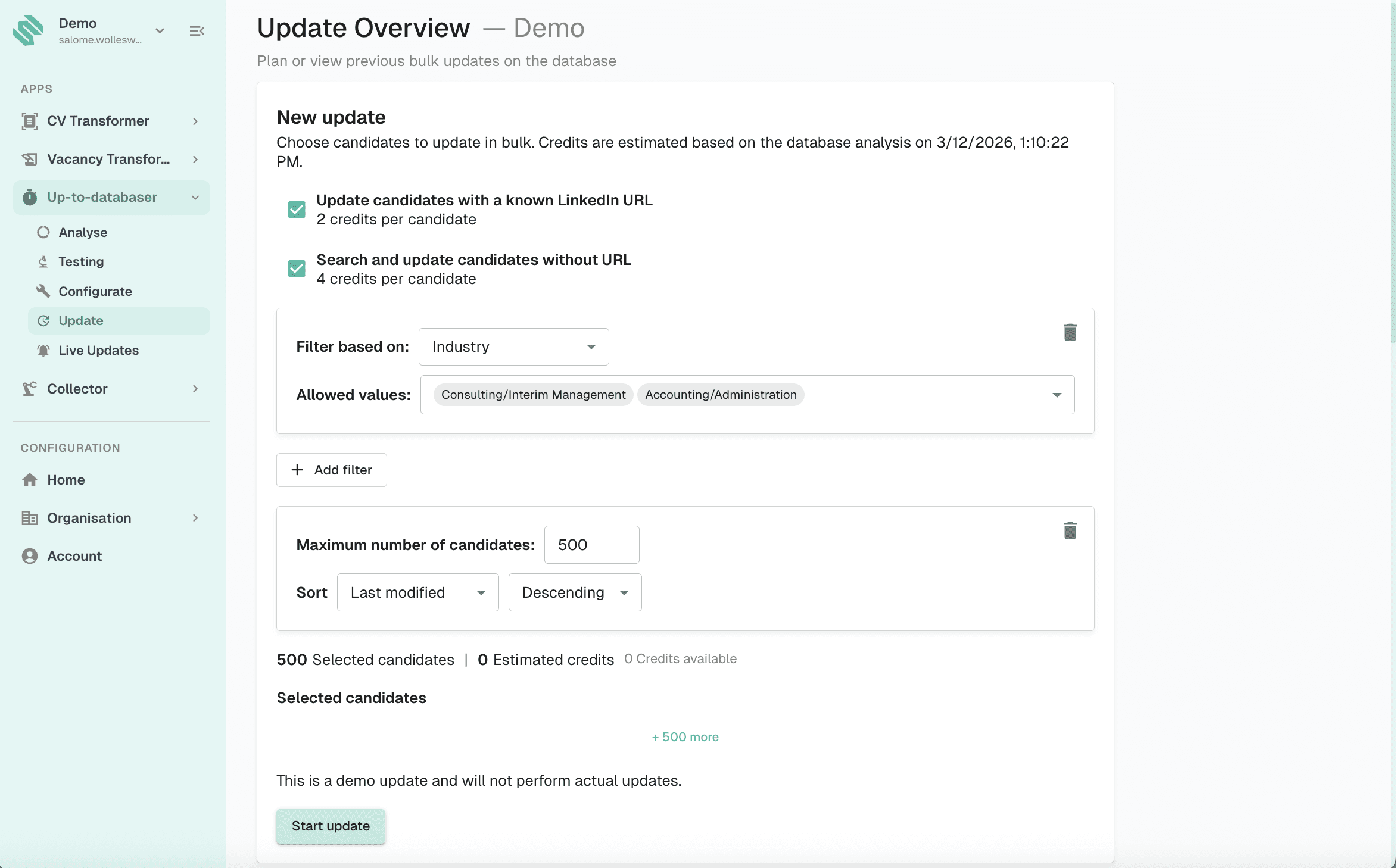Open the Analyse page in sidebar
This screenshot has width=1396, height=868.
[x=83, y=232]
